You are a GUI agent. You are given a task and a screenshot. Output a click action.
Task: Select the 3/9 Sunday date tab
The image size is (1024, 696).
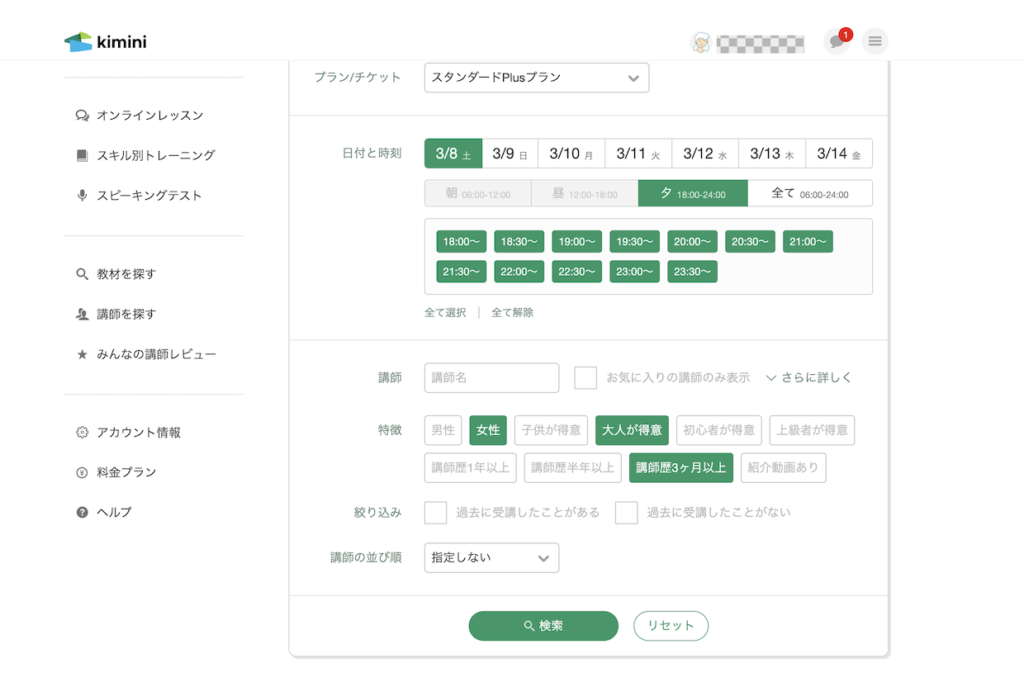point(509,153)
